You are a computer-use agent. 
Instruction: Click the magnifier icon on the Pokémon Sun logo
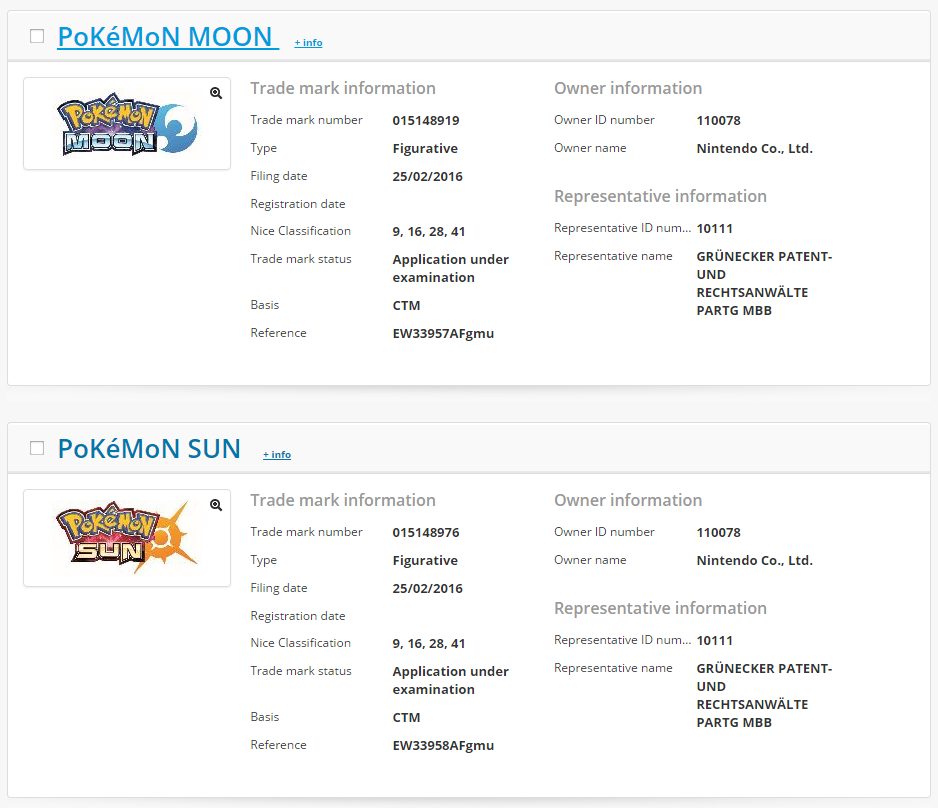[x=216, y=505]
